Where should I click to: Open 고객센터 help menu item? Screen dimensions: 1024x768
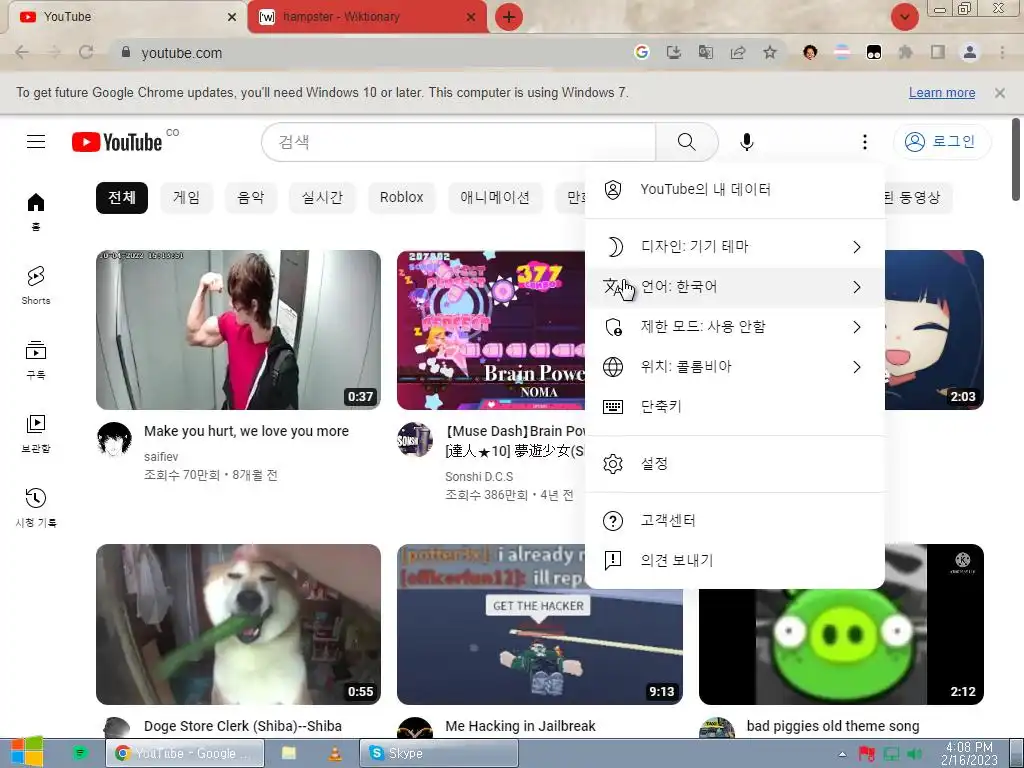click(x=735, y=520)
